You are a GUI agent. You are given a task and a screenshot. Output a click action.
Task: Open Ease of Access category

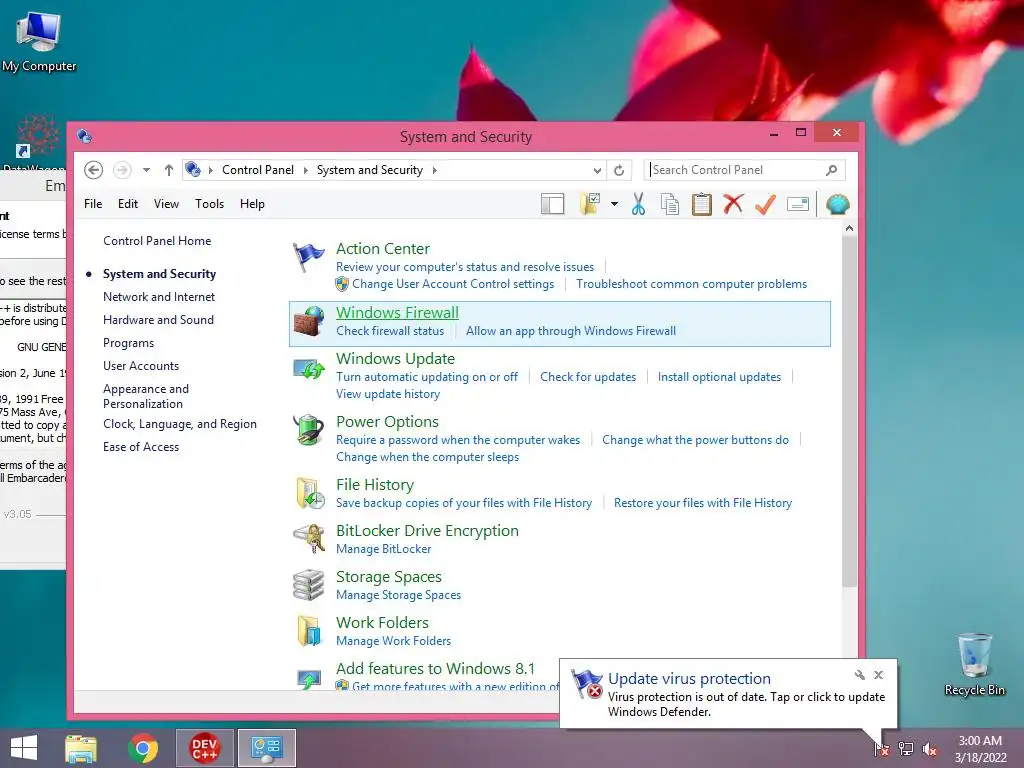tap(141, 447)
